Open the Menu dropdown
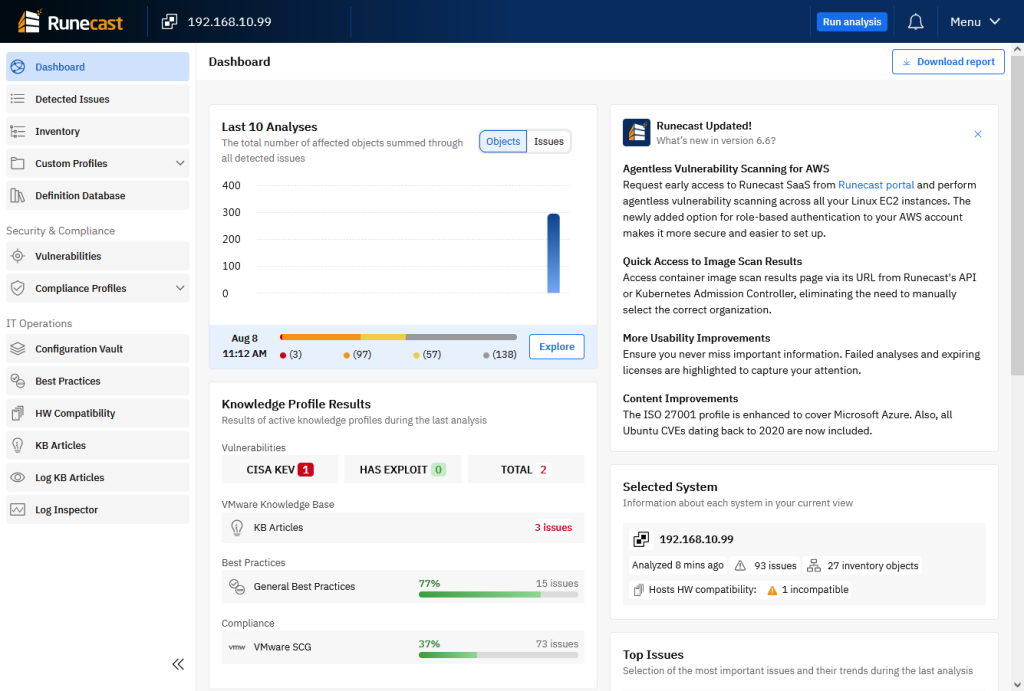 [975, 22]
